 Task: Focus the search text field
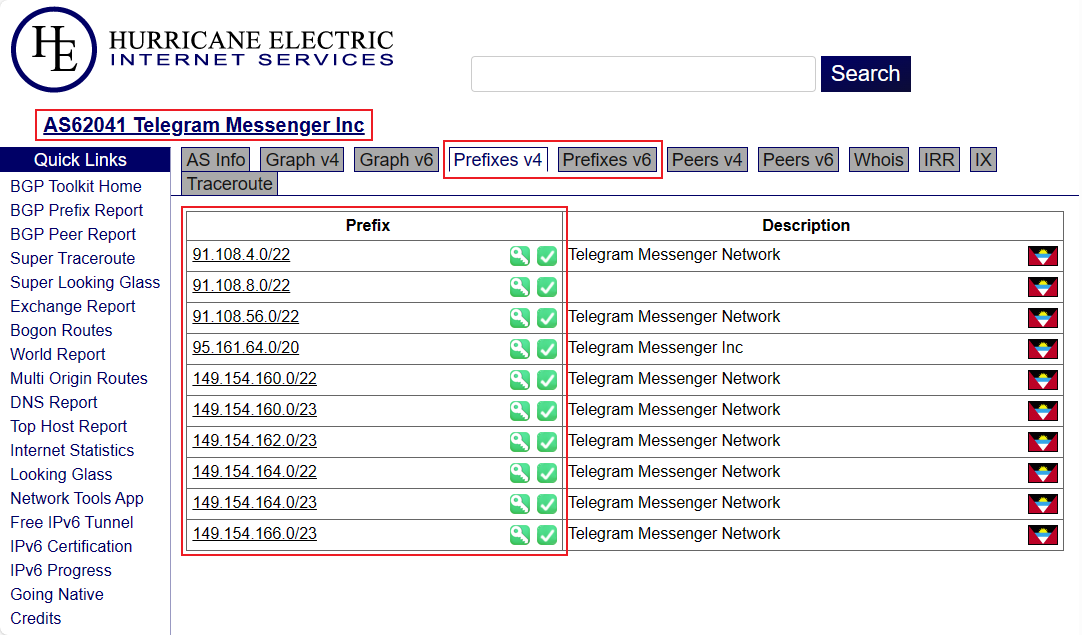coord(643,74)
